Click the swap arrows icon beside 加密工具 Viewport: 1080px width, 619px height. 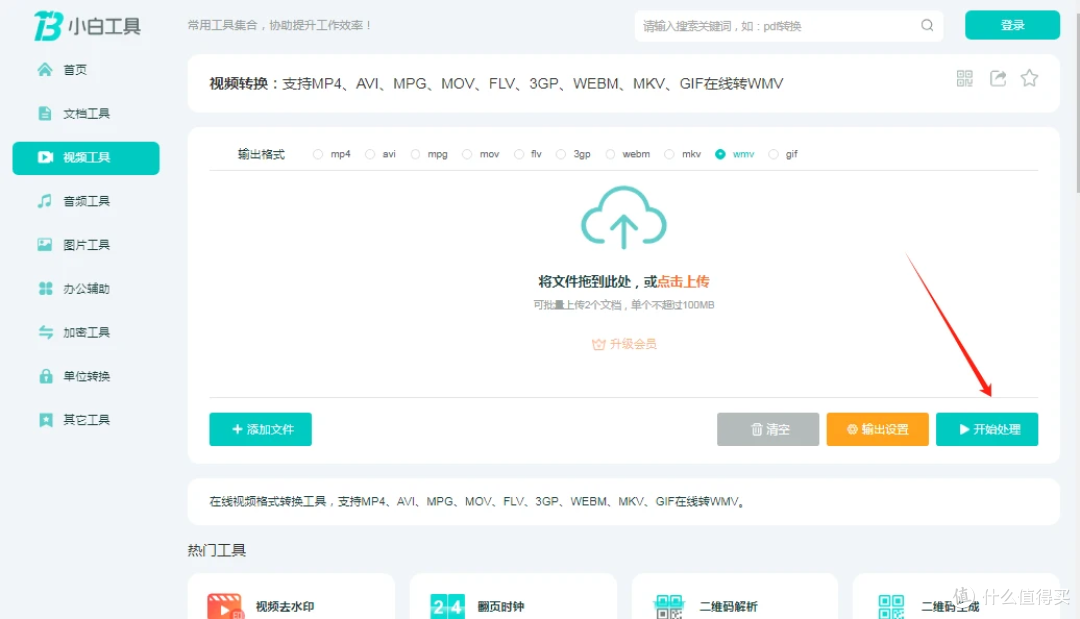45,332
